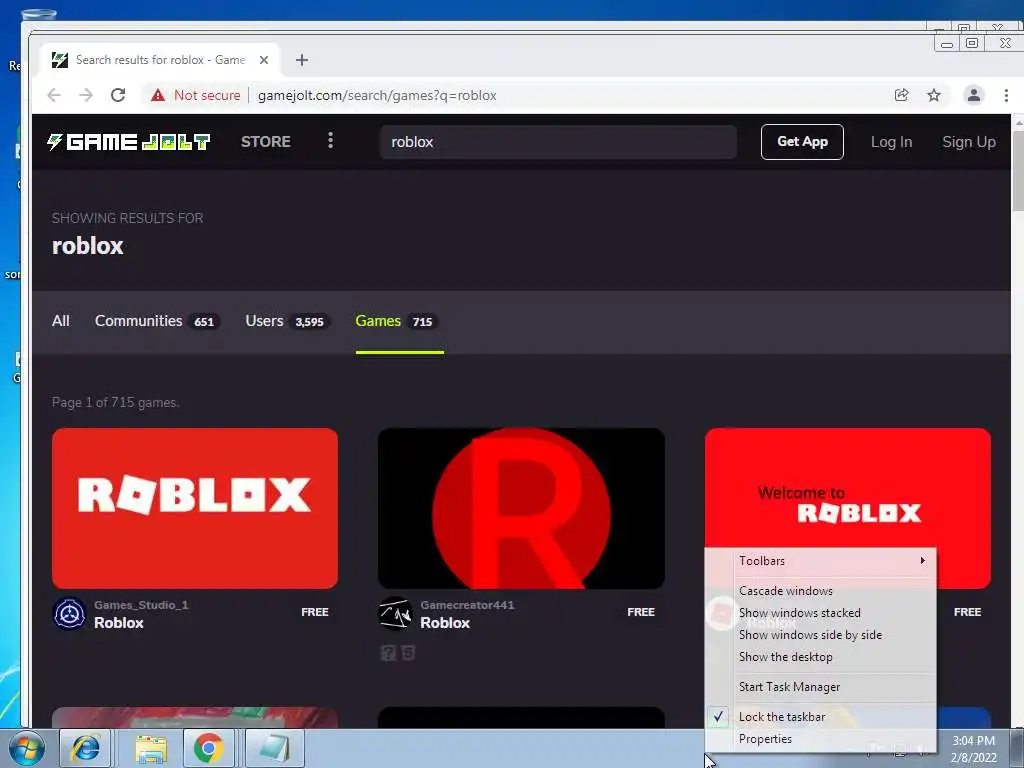Screen dimensions: 1024x768
Task: Open the three-dot menu beside STORE
Action: pos(330,140)
